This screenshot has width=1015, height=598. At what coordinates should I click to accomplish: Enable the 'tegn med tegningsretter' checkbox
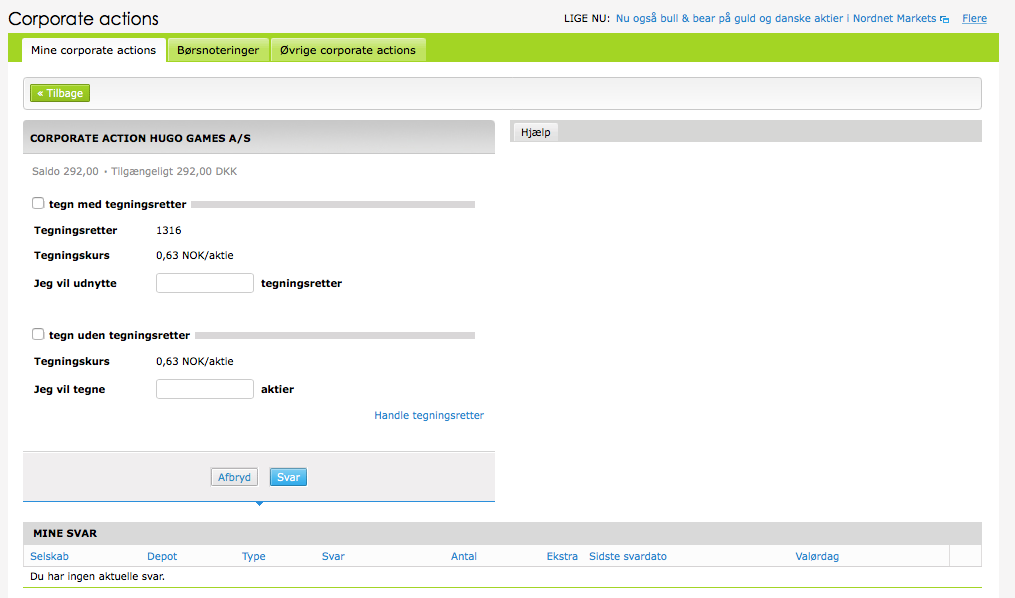coord(38,203)
